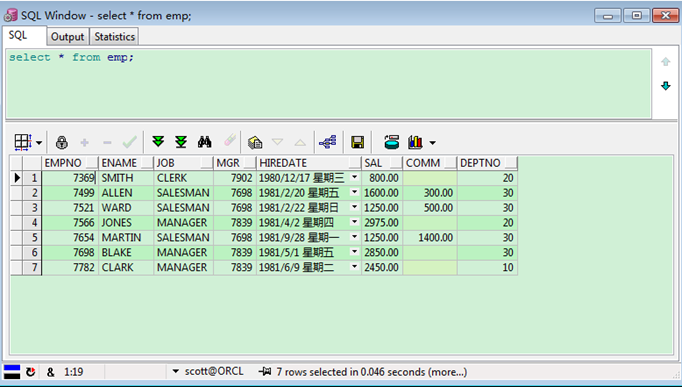Click the small box in the MGR column header
The height and width of the screenshot is (387, 682).
coord(249,163)
